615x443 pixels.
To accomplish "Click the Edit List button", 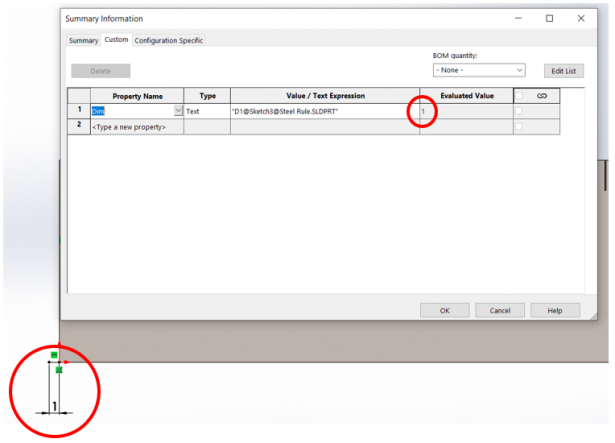I will (564, 71).
